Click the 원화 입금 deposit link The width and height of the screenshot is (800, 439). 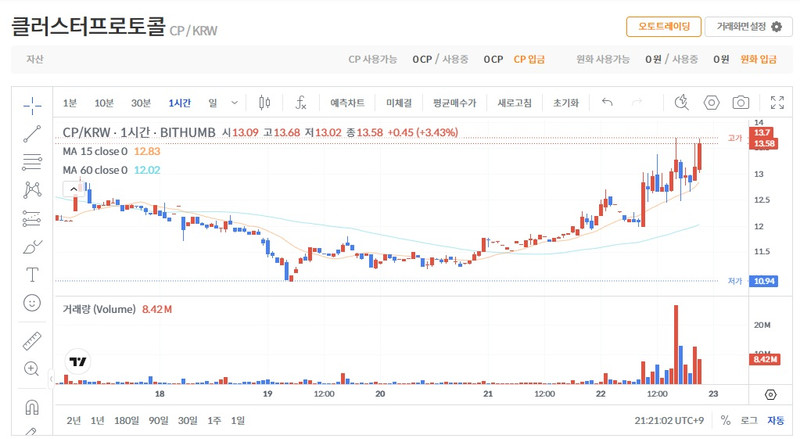coord(758,59)
